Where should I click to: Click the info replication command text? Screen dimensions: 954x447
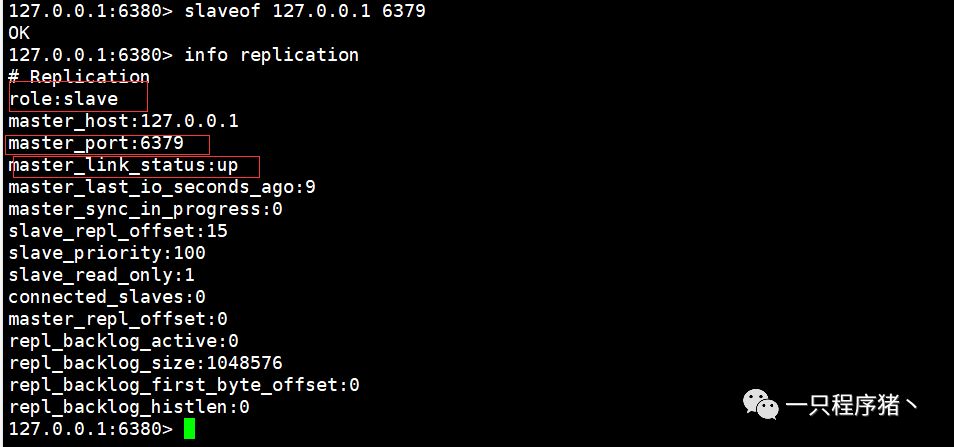pos(271,55)
